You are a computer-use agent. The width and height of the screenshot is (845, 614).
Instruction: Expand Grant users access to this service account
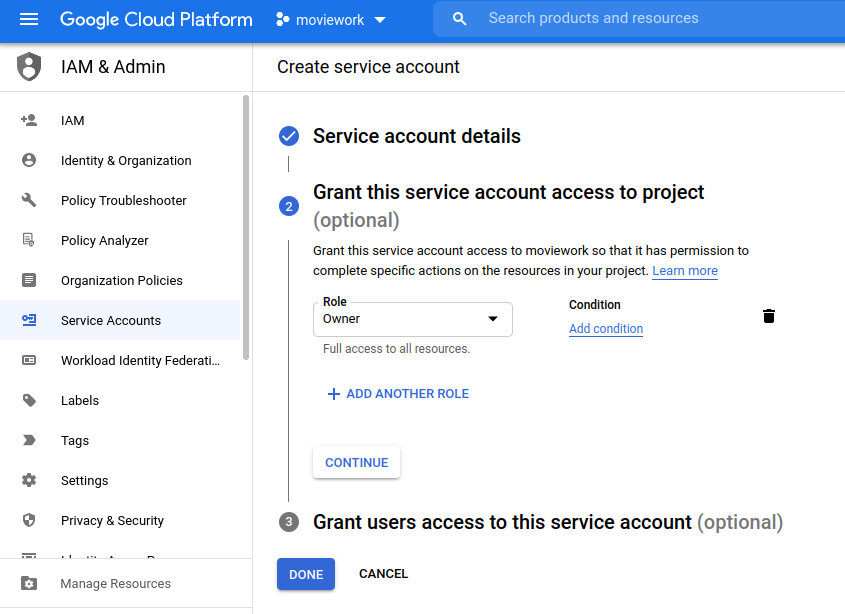tap(548, 522)
